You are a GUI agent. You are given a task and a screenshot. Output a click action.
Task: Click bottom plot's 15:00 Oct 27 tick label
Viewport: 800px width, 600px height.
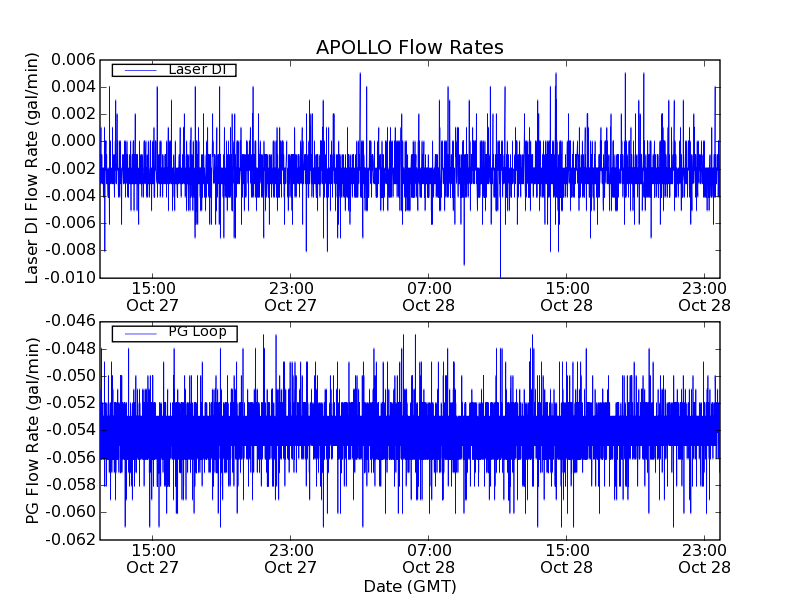coord(153,559)
